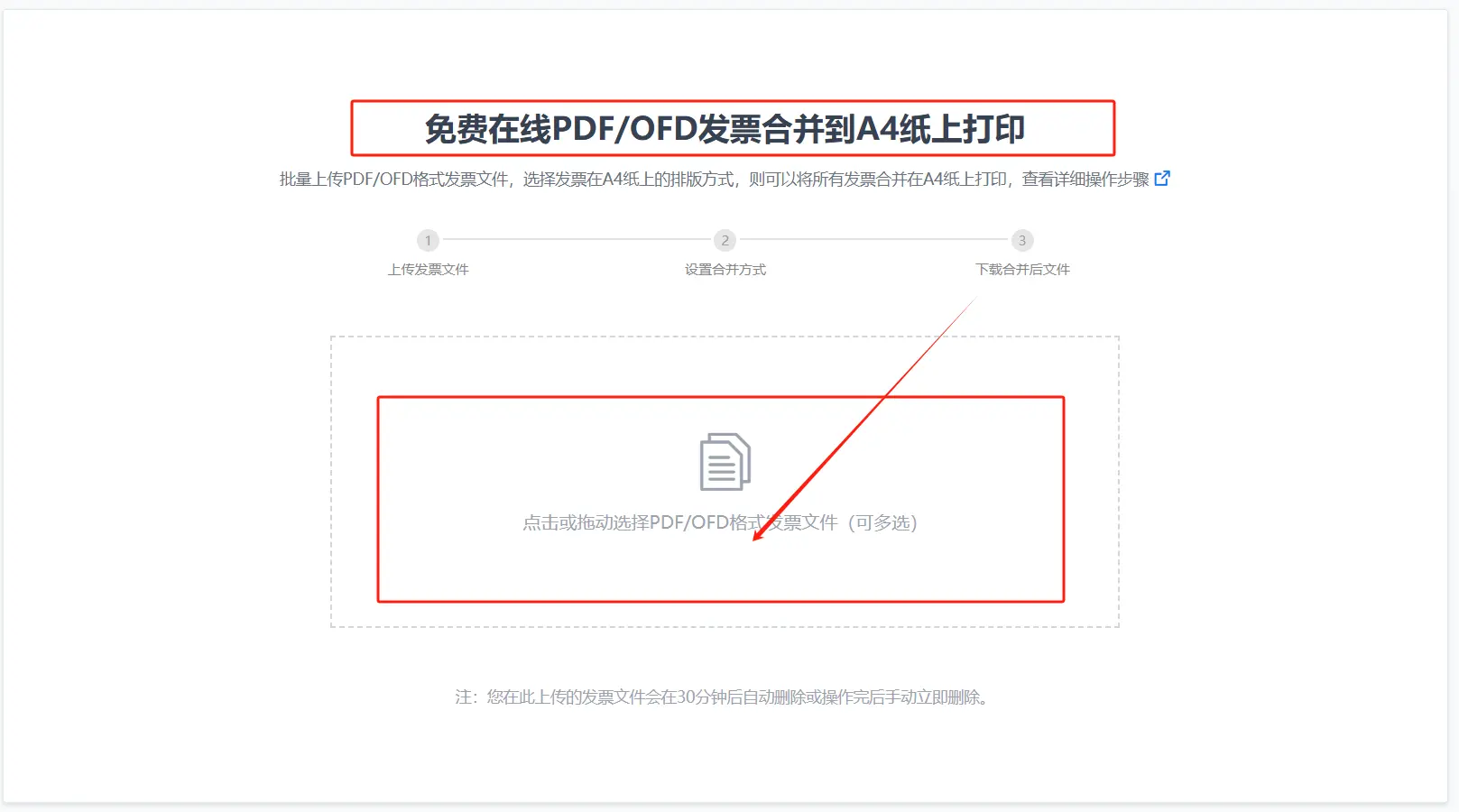Click the note about 30分钟后自动删除
This screenshot has height=812, width=1459.
[x=724, y=697]
